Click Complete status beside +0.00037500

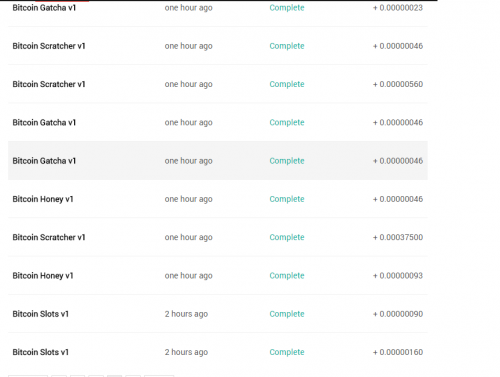tap(287, 237)
